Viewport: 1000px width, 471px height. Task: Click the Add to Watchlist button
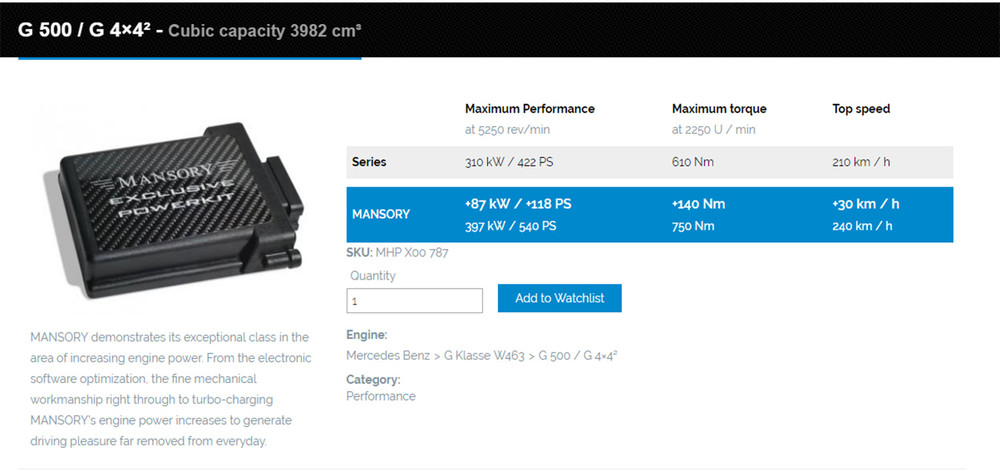559,298
